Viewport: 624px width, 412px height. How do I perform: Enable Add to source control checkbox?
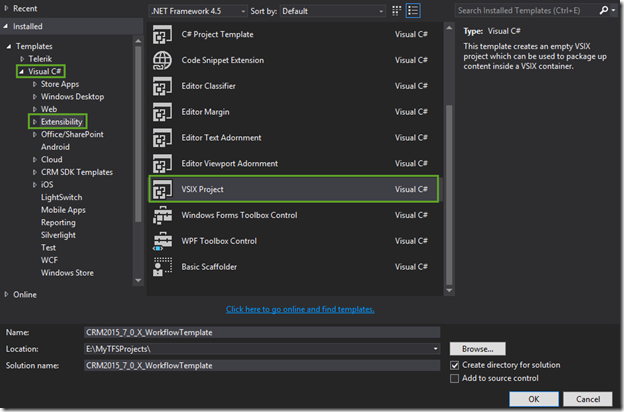click(x=454, y=378)
